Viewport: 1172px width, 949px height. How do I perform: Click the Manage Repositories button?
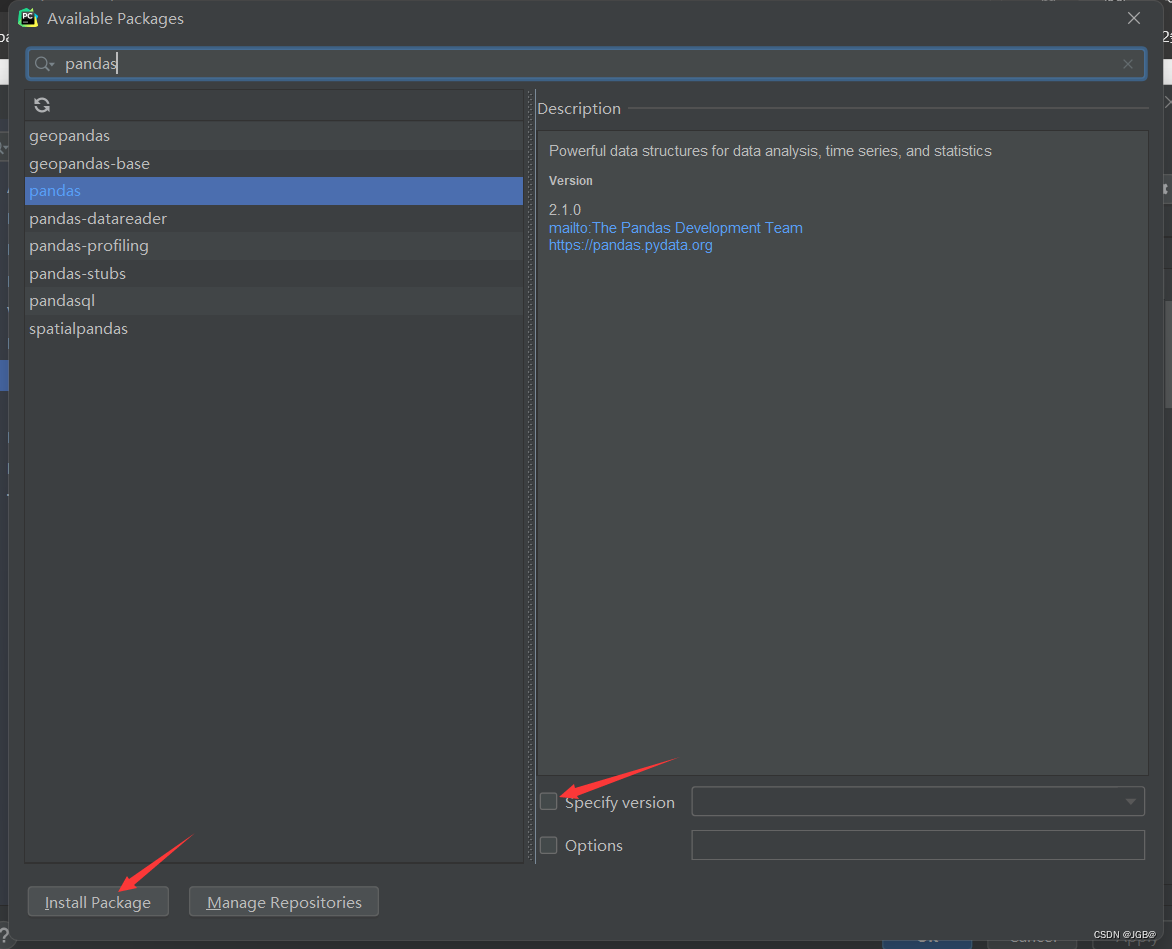coord(284,902)
